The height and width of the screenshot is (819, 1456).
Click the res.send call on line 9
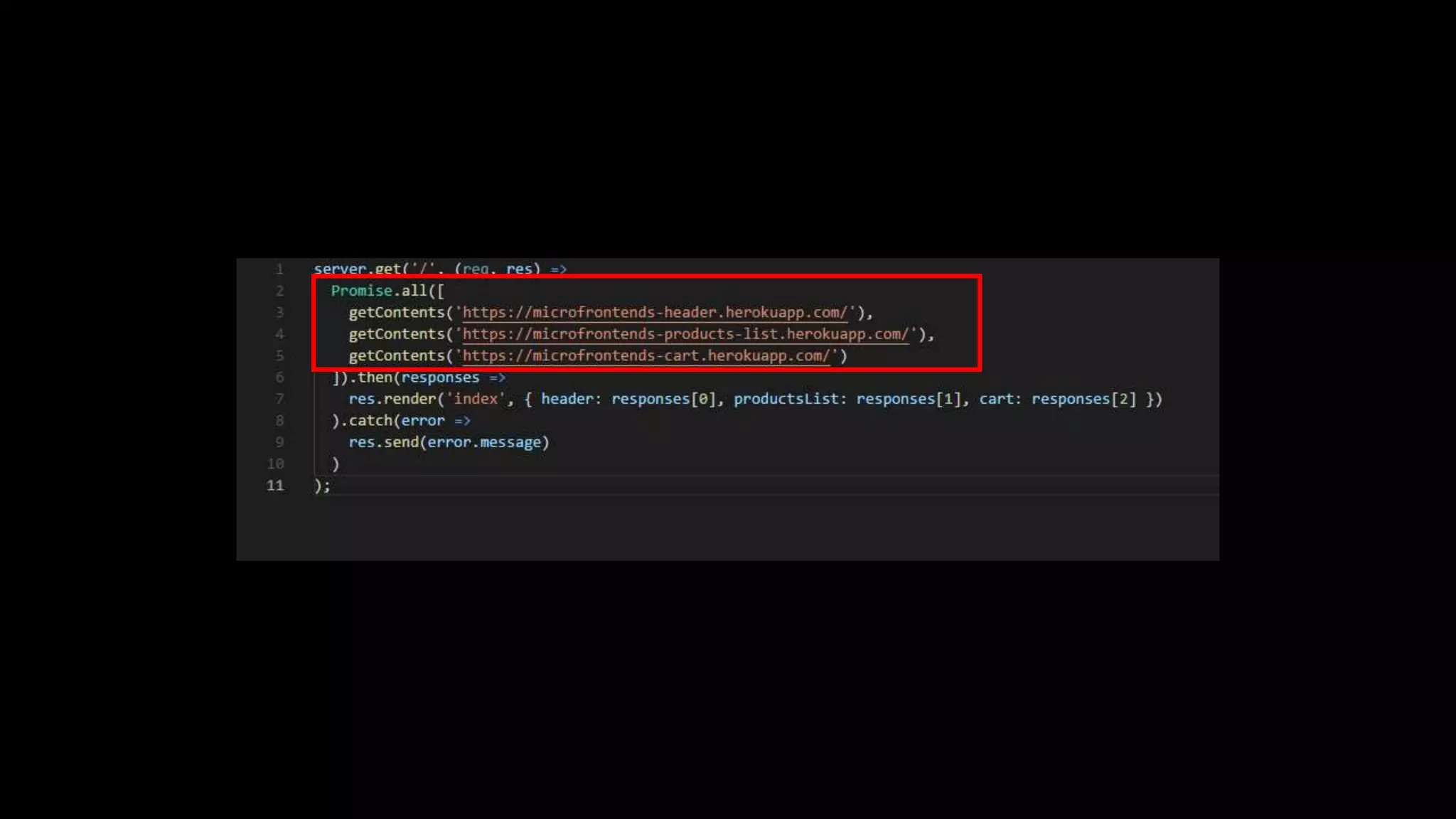point(383,442)
